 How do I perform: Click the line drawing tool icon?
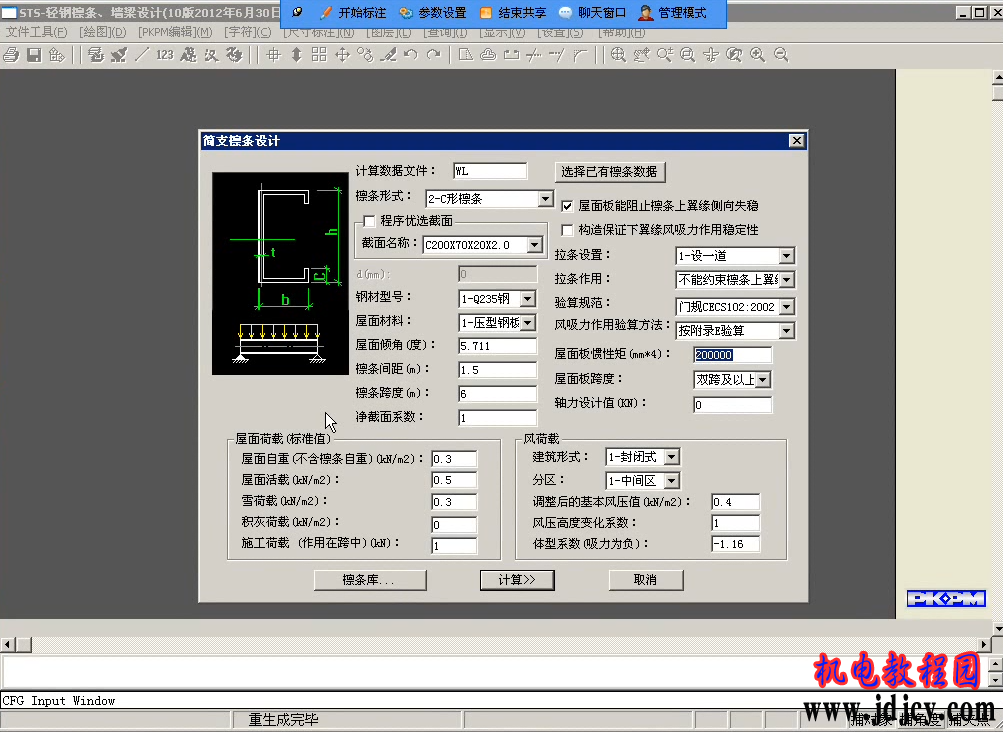(x=142, y=55)
